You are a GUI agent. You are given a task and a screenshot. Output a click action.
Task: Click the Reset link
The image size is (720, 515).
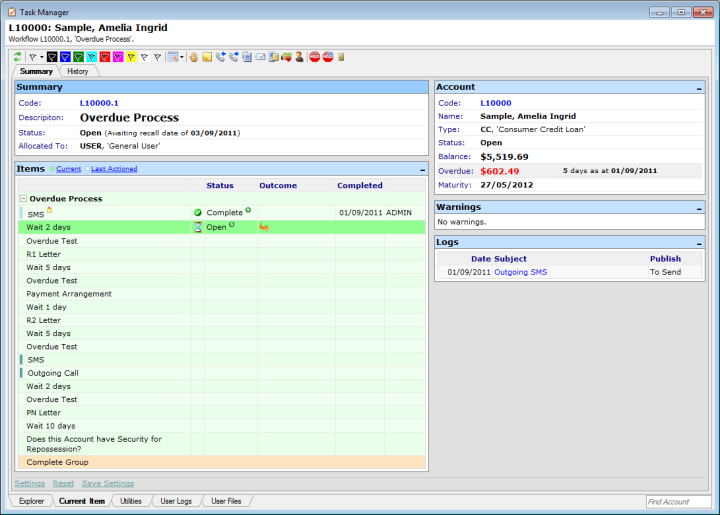[63, 483]
